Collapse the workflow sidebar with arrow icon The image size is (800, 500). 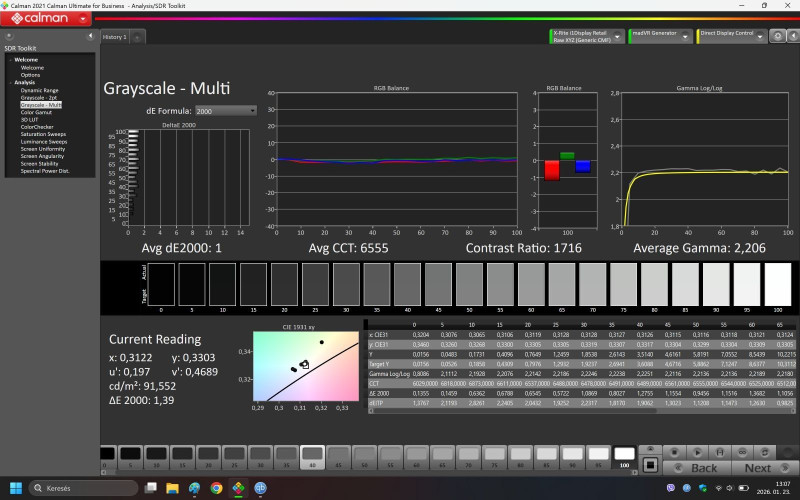click(90, 36)
